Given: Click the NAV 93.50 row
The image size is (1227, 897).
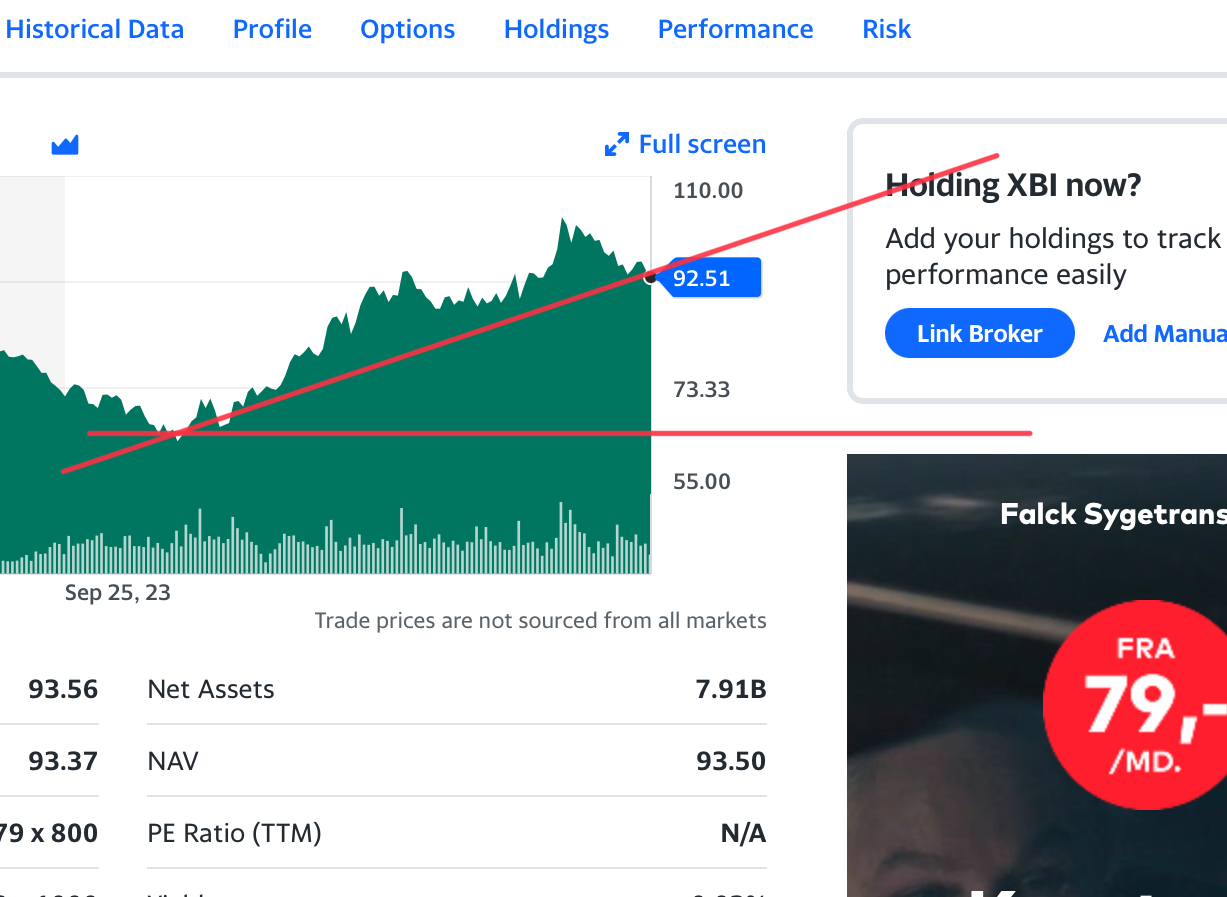Looking at the screenshot, I should click(457, 761).
